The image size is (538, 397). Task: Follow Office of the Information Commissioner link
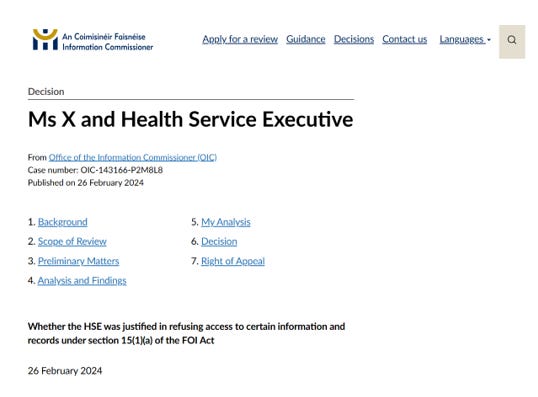pos(133,157)
